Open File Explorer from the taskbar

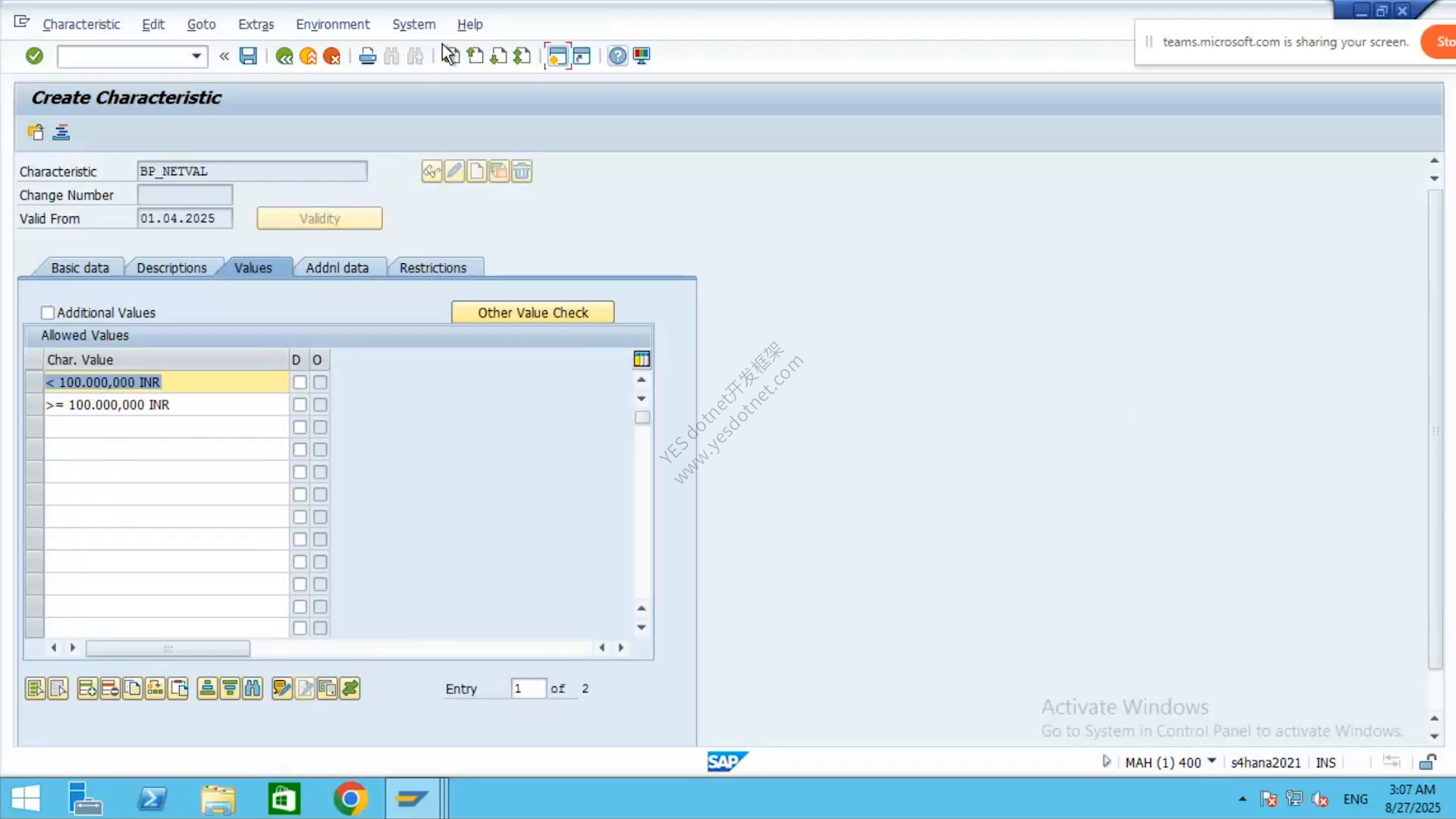pos(218,799)
